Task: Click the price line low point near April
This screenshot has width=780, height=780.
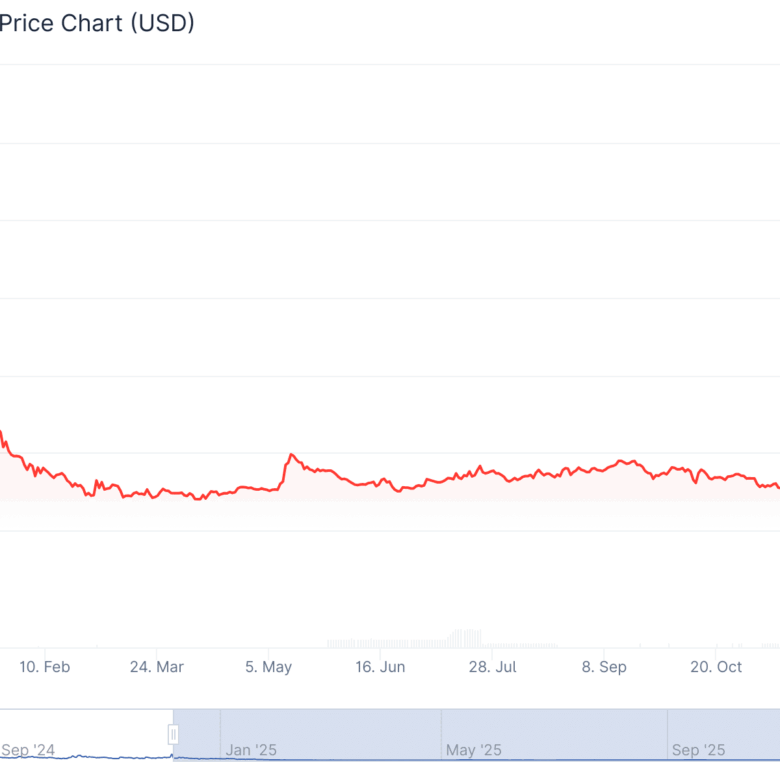Action: click(198, 498)
